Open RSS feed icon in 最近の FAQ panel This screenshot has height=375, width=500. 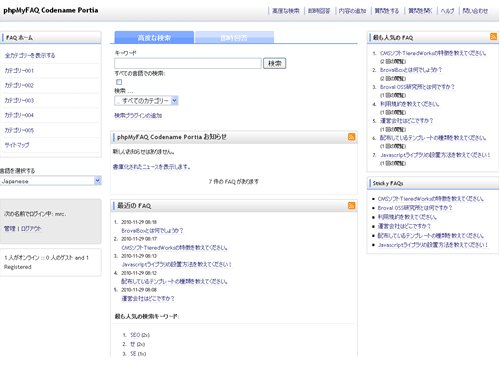(x=351, y=205)
